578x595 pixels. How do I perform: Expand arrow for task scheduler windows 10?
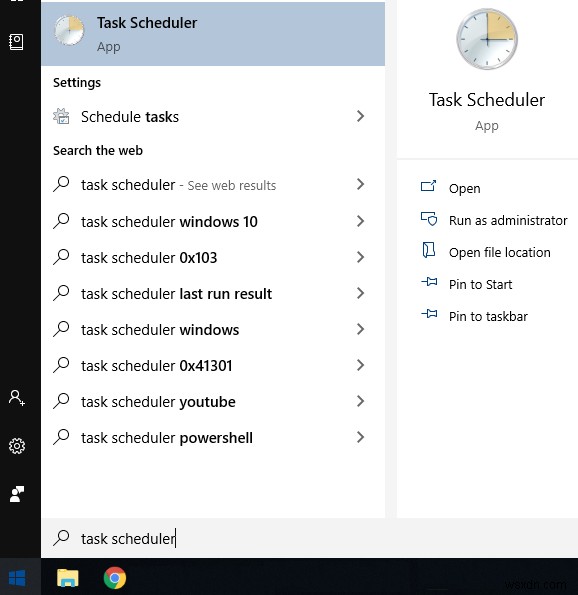360,221
